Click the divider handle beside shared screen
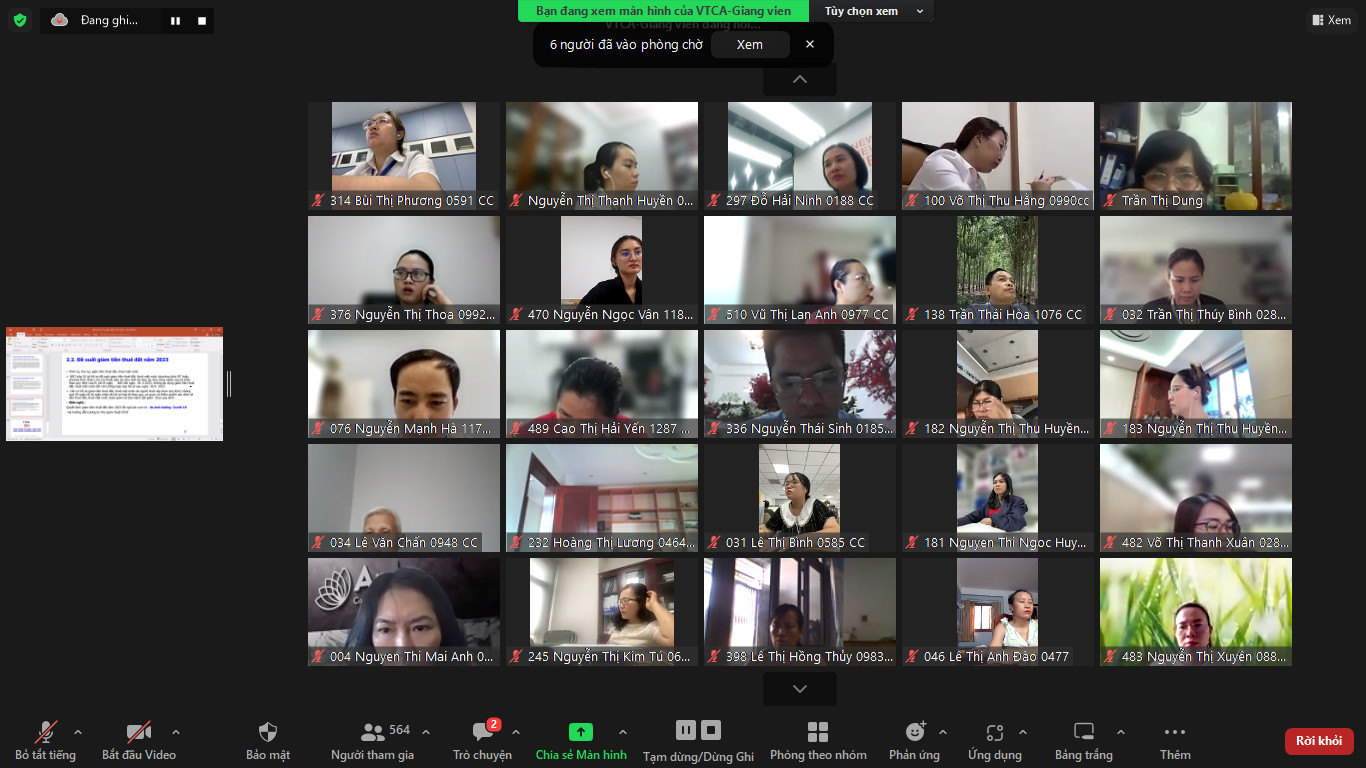Image resolution: width=1366 pixels, height=768 pixels. point(229,384)
